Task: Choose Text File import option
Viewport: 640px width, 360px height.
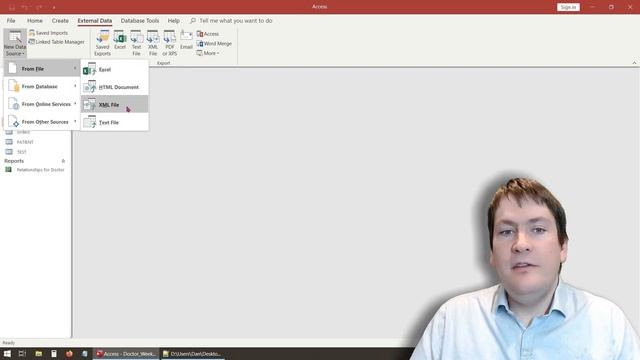Action: point(115,122)
